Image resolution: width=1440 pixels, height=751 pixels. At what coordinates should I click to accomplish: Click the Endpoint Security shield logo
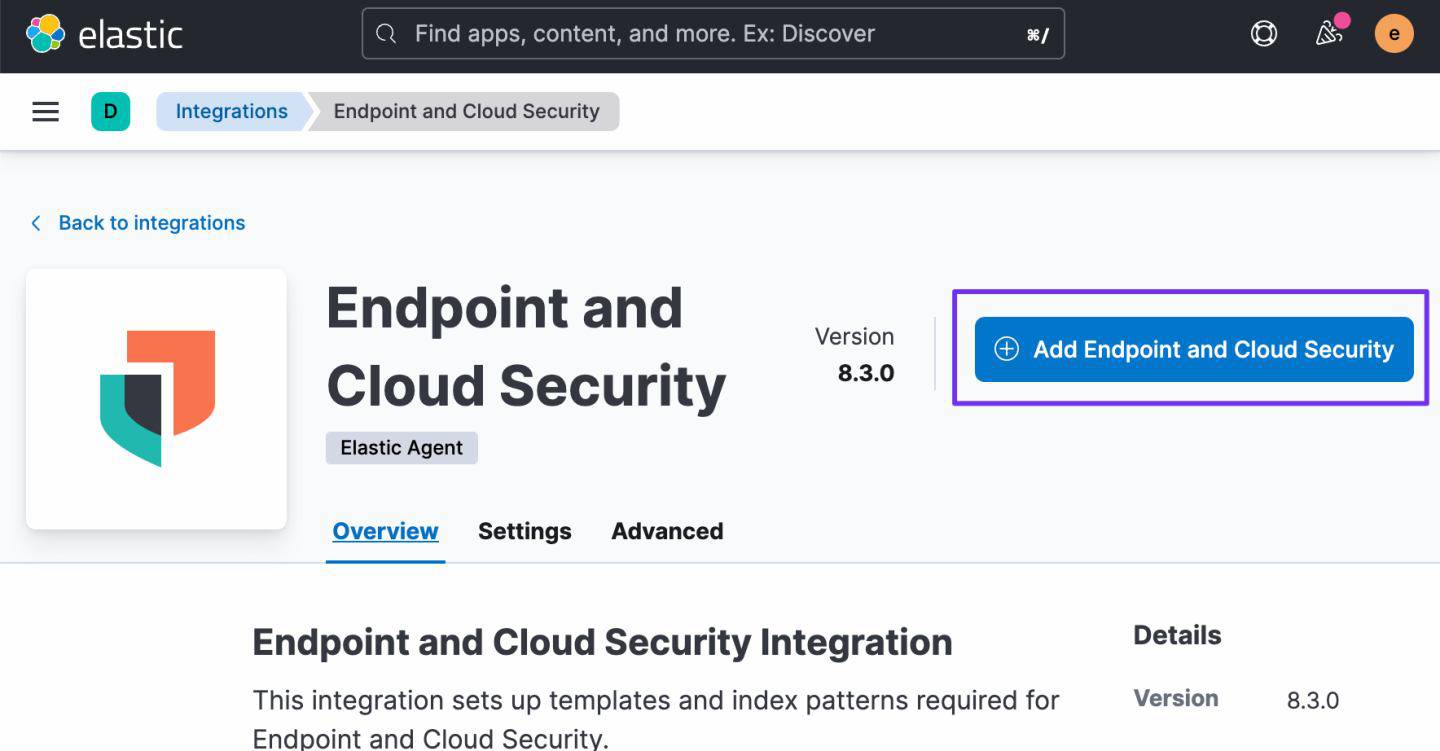(x=157, y=398)
